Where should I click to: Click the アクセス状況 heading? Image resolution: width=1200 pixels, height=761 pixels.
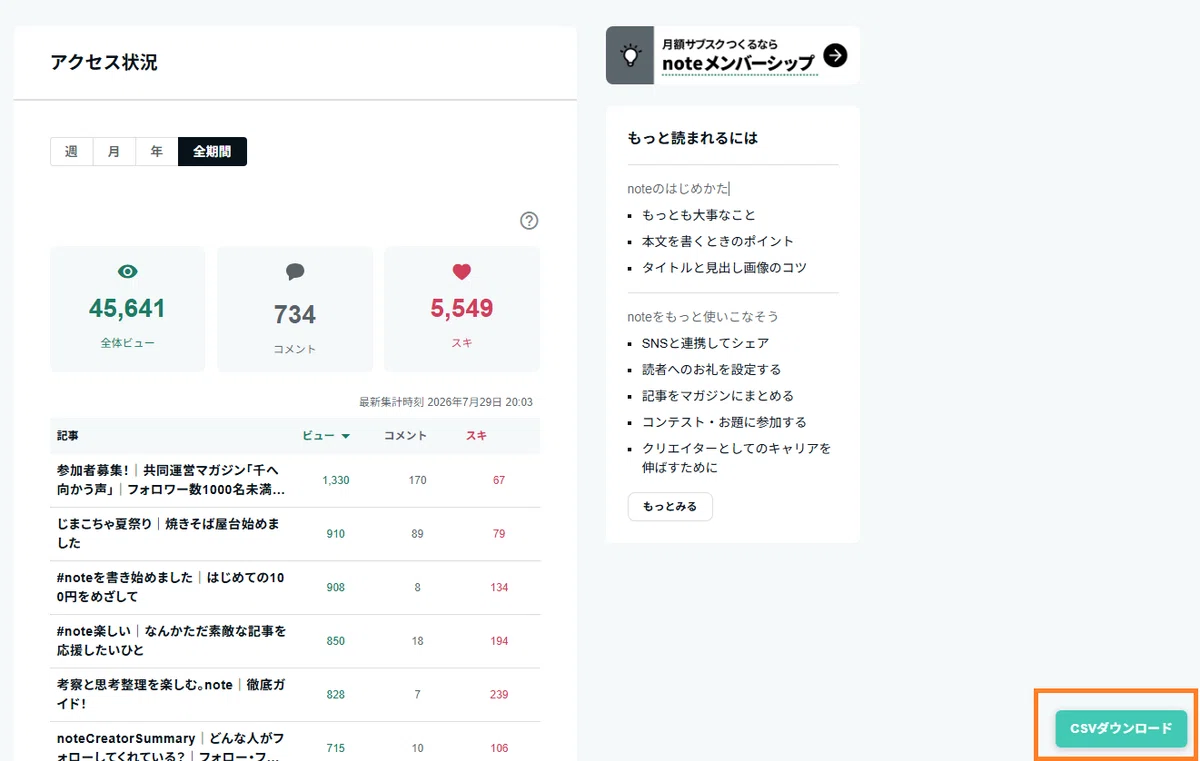coord(104,63)
